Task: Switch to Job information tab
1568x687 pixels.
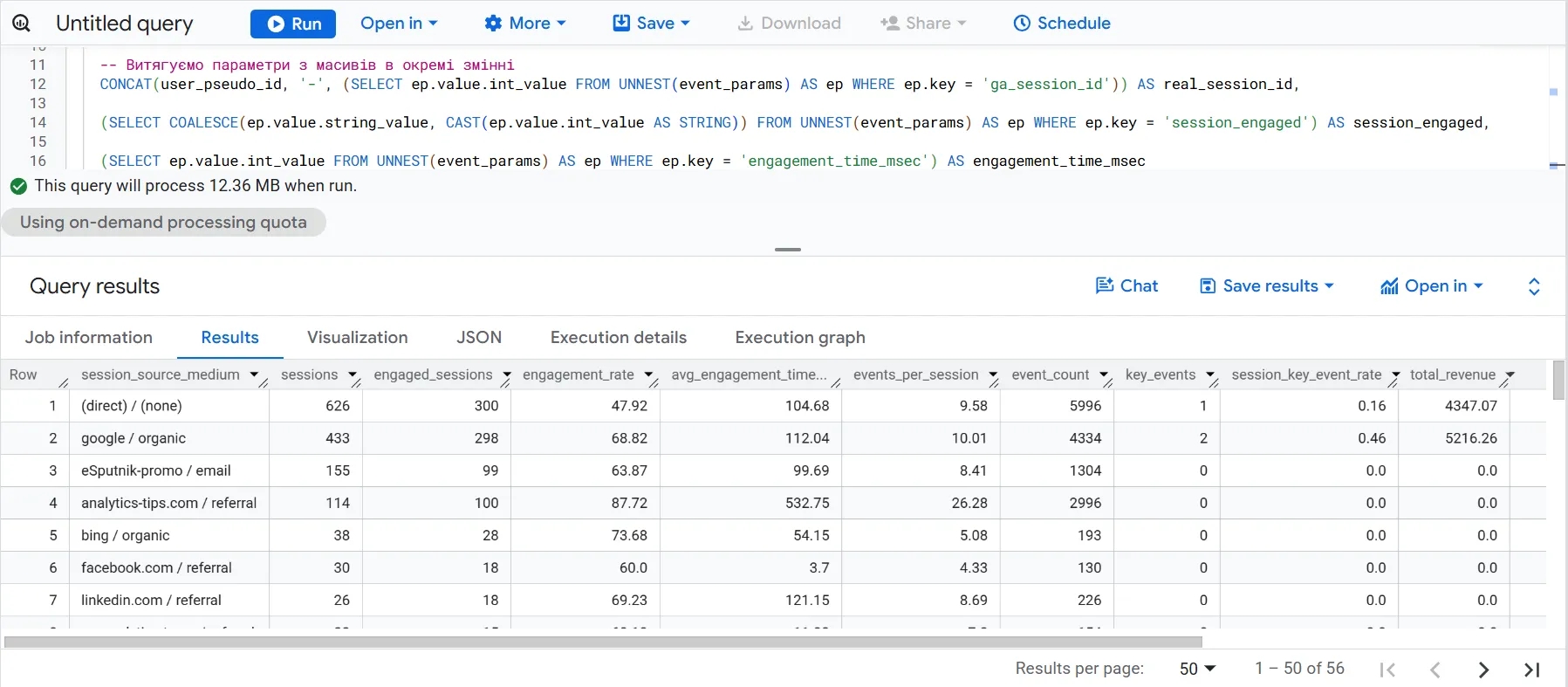Action: tap(89, 338)
